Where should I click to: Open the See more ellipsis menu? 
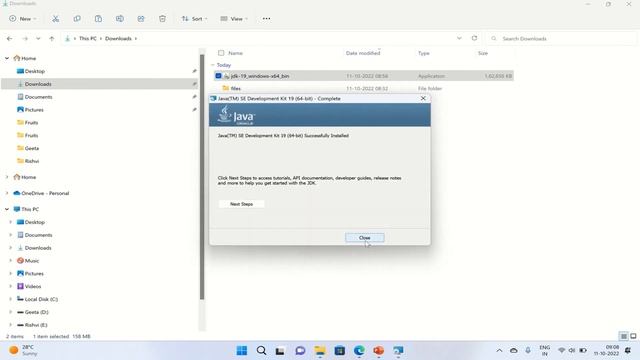click(x=267, y=19)
